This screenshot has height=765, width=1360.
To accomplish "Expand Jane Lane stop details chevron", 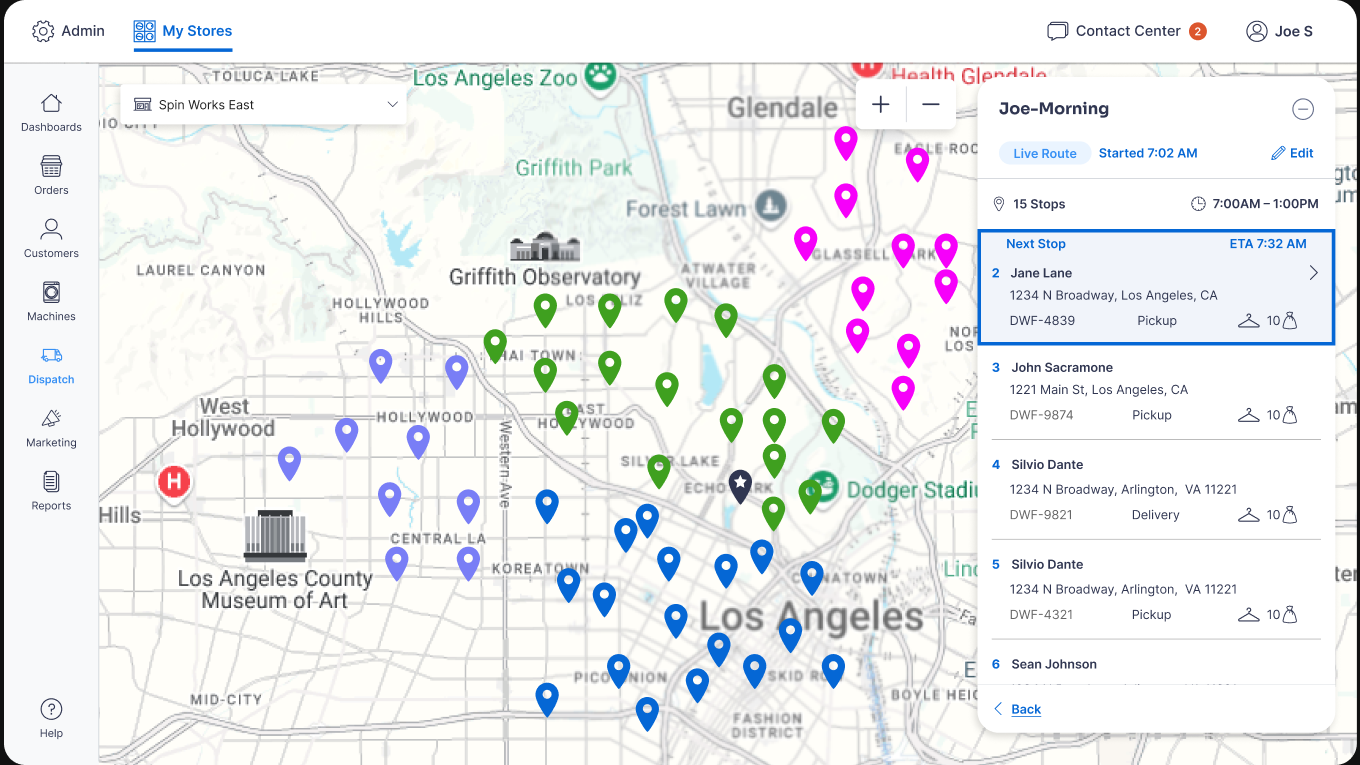I will pyautogui.click(x=1313, y=273).
